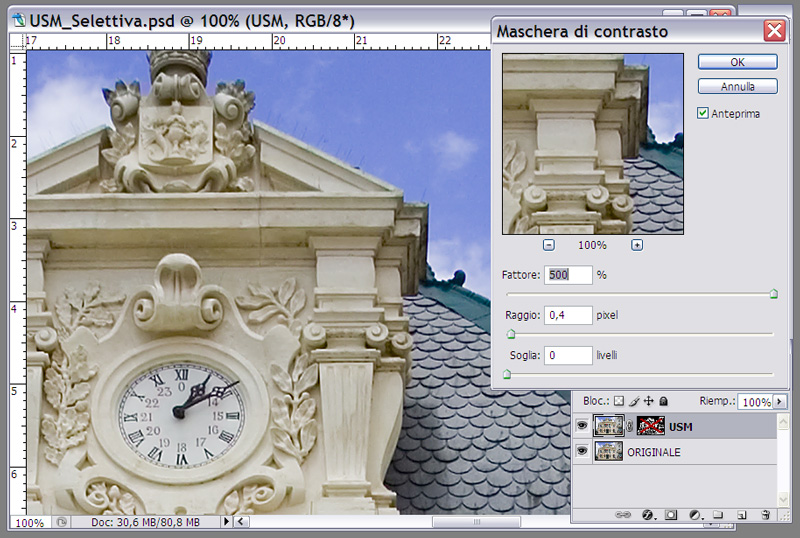Open the layer style fx menu
The width and height of the screenshot is (800, 538).
coord(647,515)
